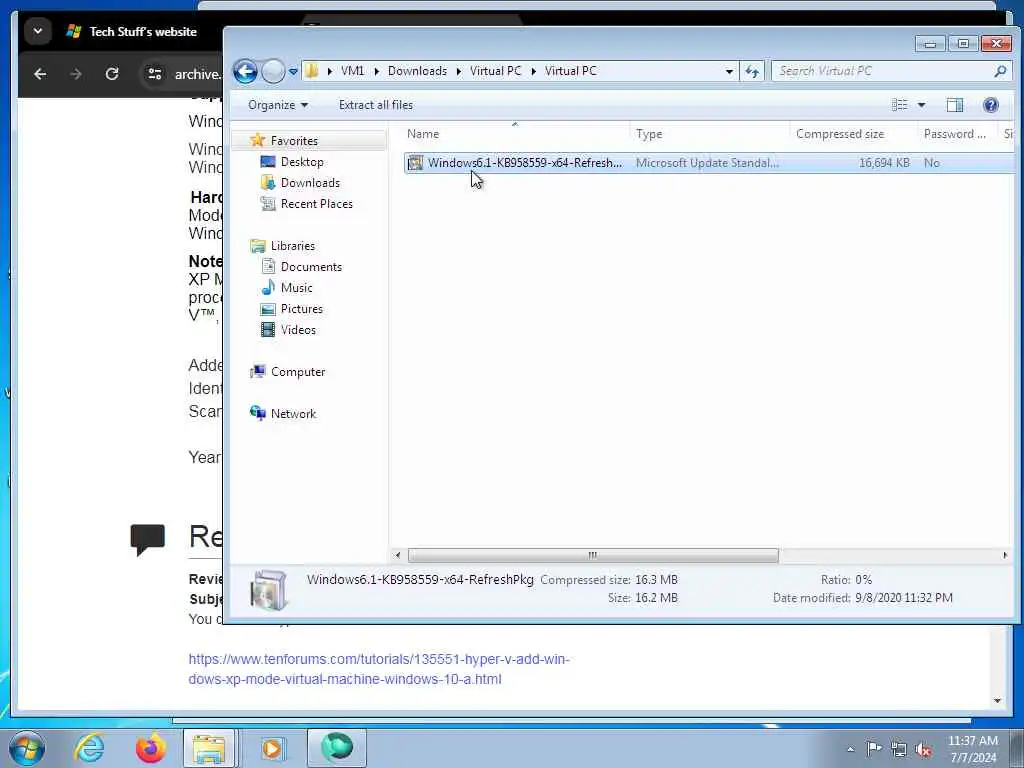
Task: Select Computer in the navigation pane
Action: (x=298, y=372)
